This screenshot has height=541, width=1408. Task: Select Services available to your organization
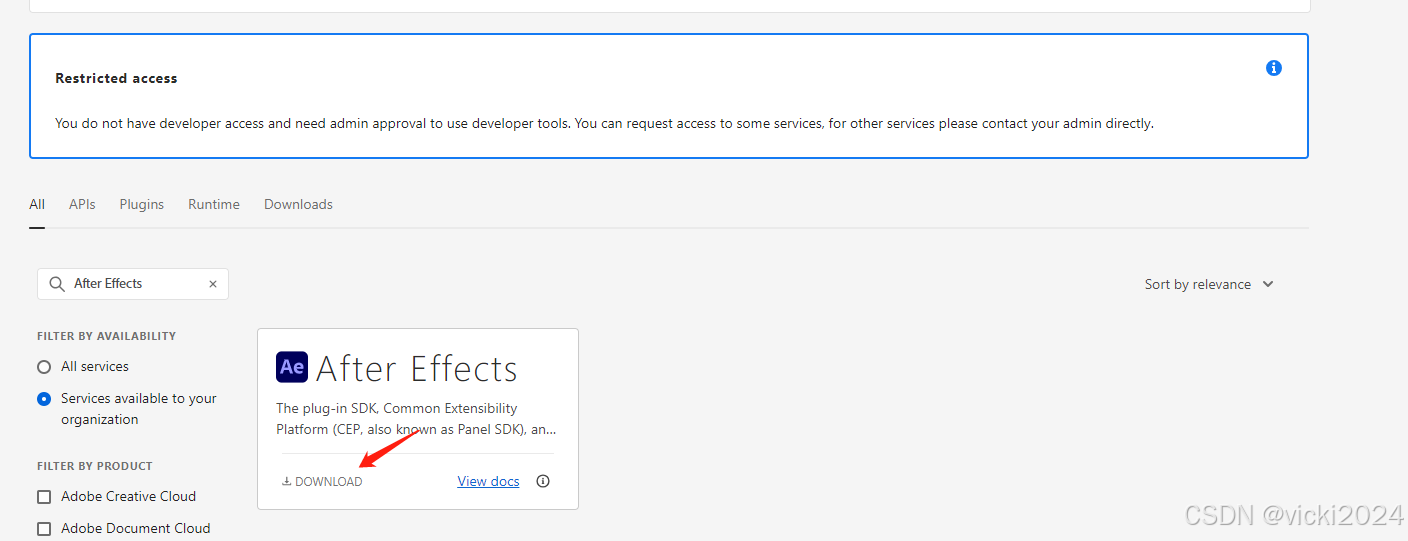coord(44,399)
